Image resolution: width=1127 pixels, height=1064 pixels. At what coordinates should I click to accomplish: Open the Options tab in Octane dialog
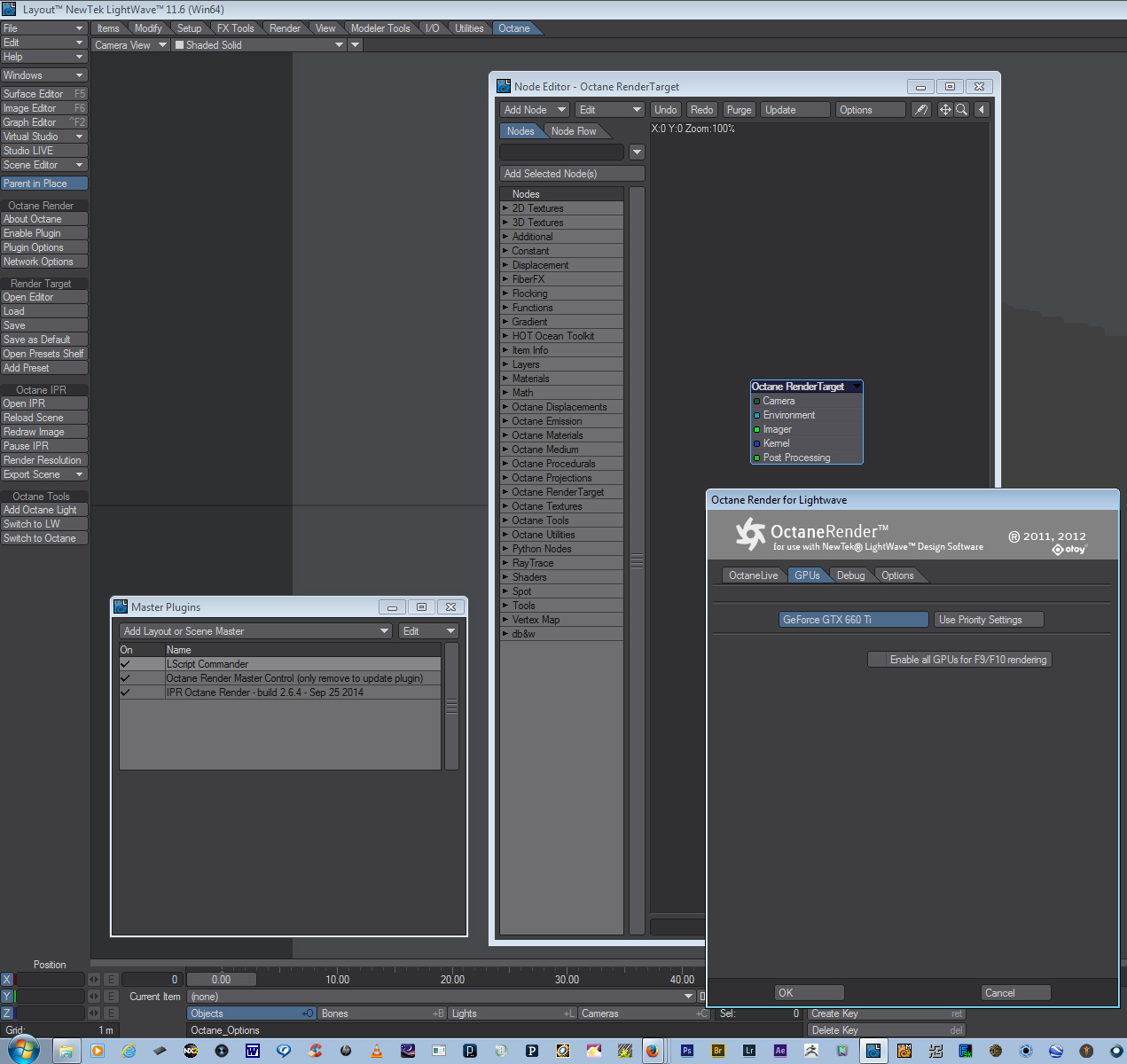[x=897, y=575]
